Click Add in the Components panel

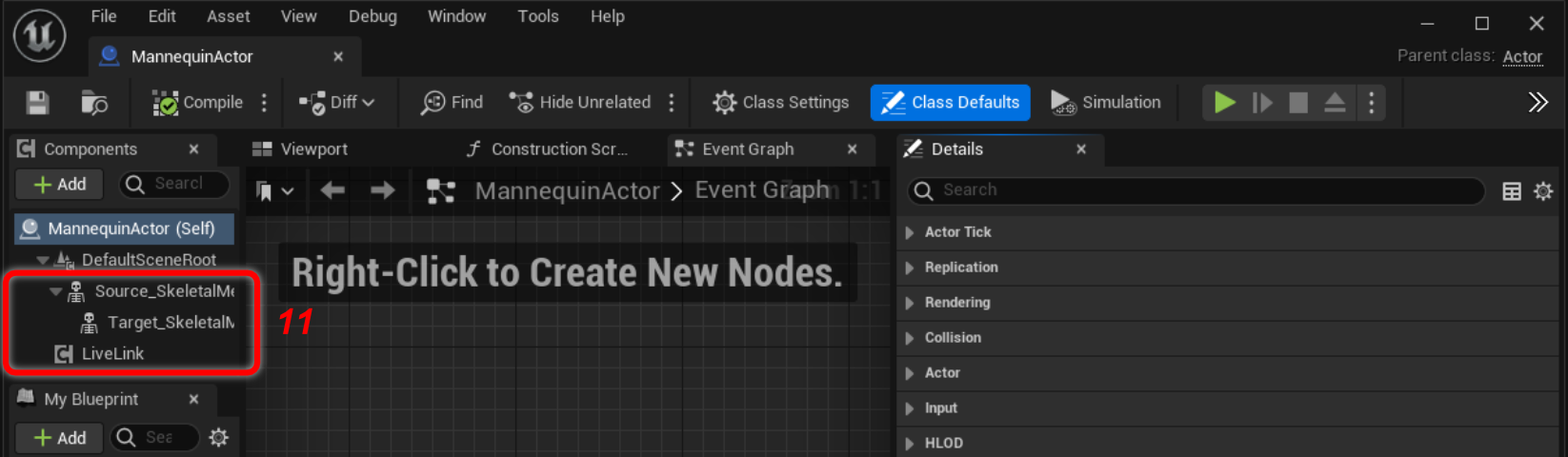coord(60,185)
